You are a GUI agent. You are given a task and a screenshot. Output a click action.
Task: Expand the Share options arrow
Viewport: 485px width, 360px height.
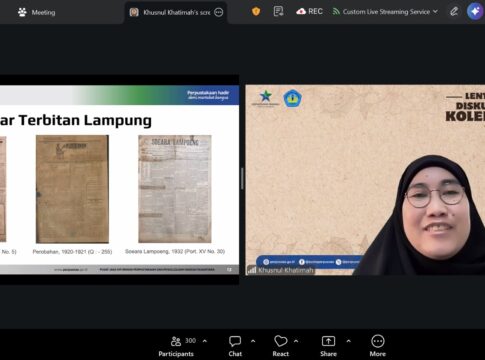point(348,341)
